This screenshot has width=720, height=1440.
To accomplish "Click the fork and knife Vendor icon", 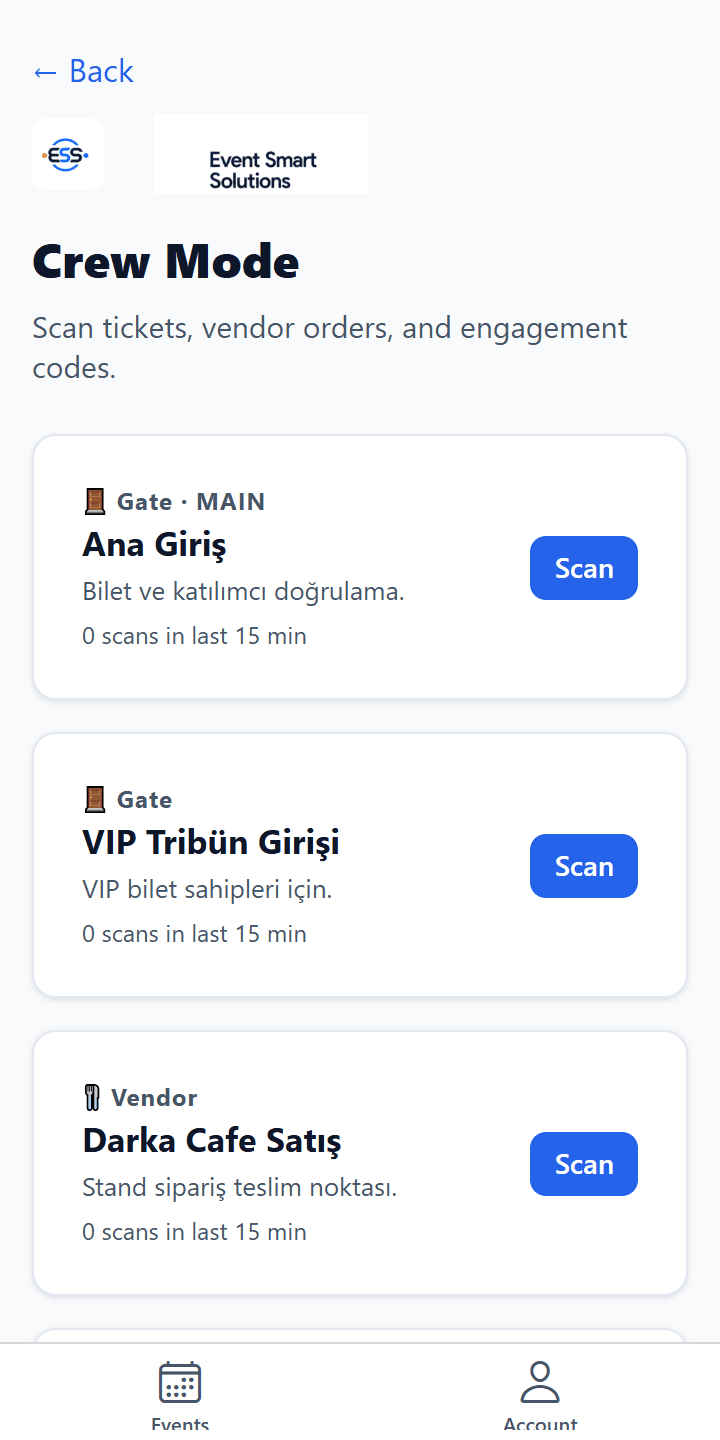I will coord(93,1097).
